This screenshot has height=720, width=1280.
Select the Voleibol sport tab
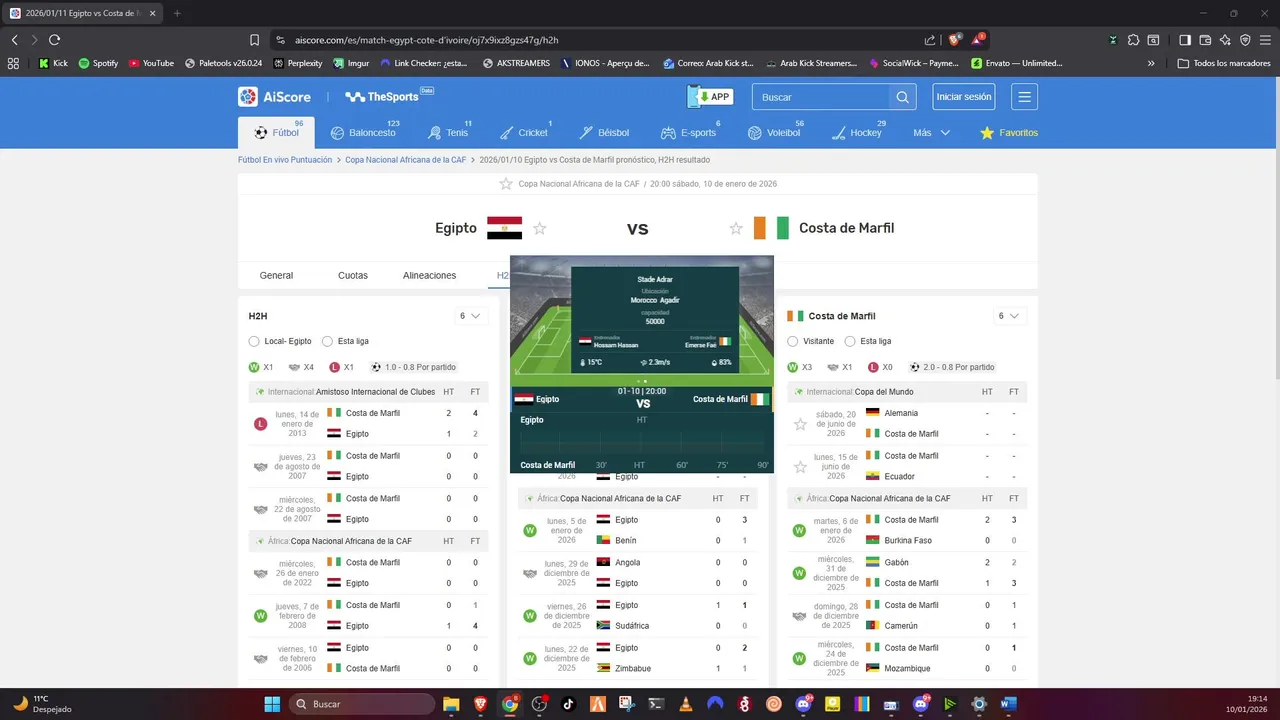(x=773, y=132)
